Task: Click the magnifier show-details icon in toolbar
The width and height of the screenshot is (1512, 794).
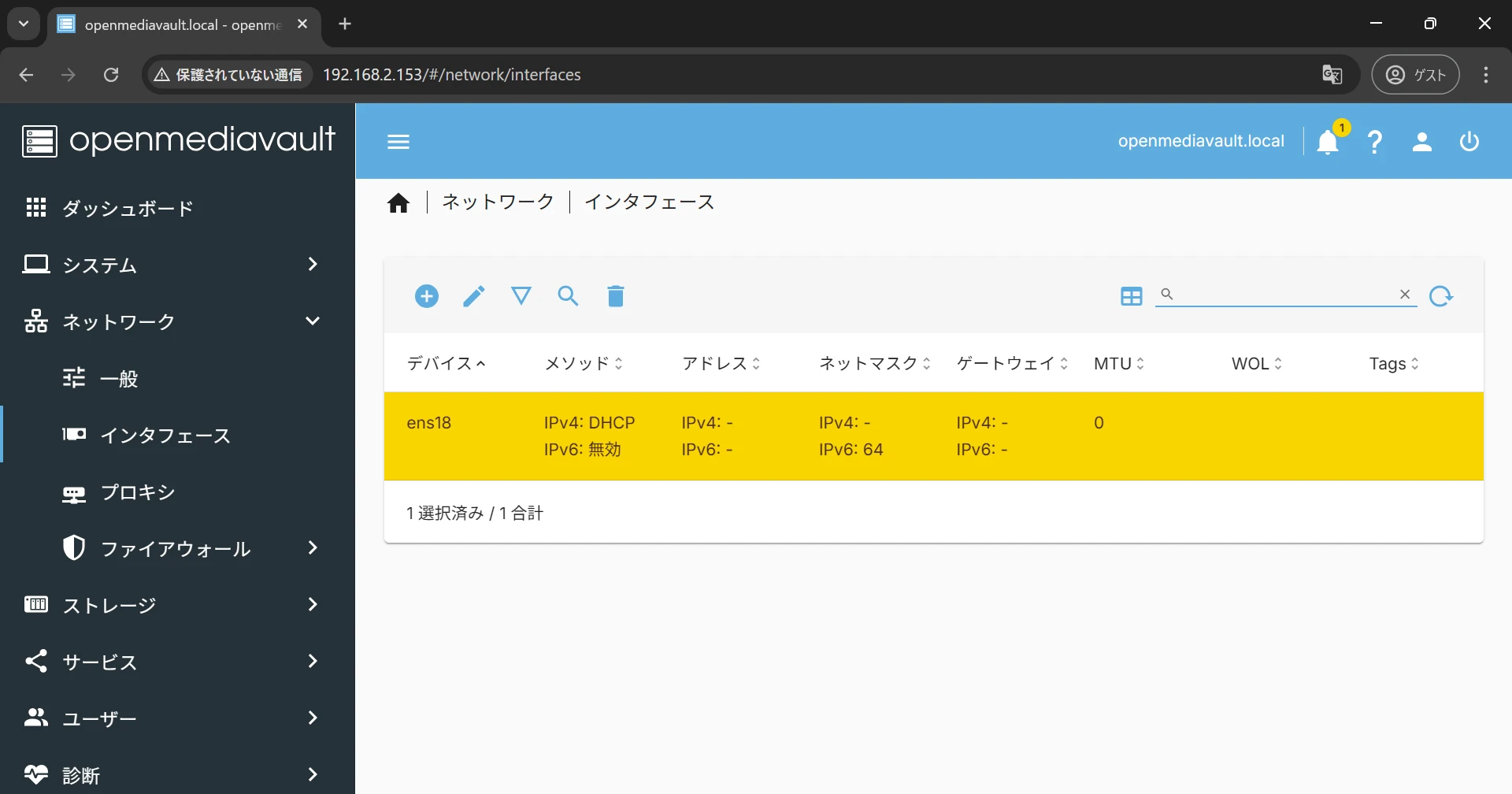Action: 569,296
